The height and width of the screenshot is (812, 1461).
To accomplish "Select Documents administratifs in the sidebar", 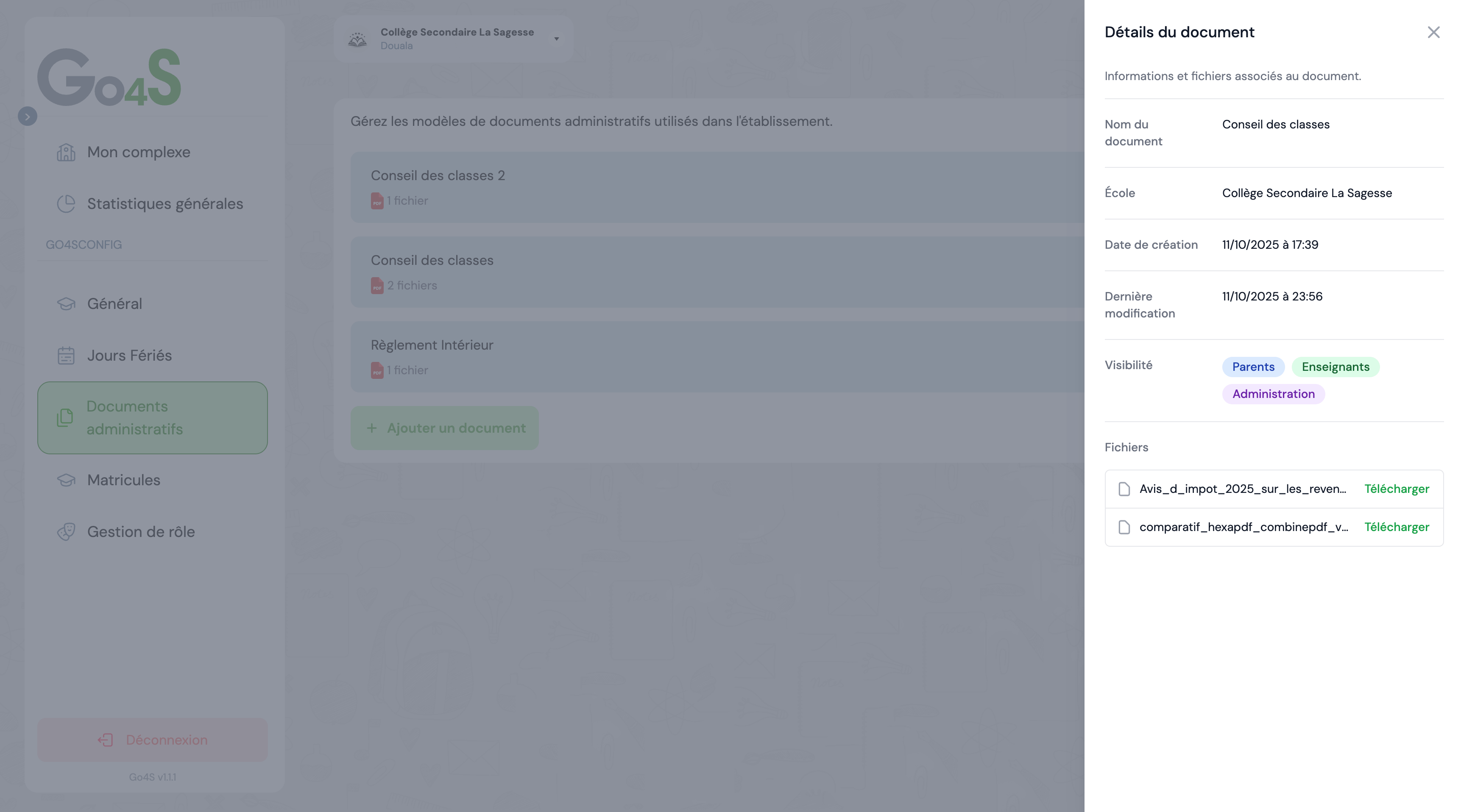I will [x=152, y=418].
